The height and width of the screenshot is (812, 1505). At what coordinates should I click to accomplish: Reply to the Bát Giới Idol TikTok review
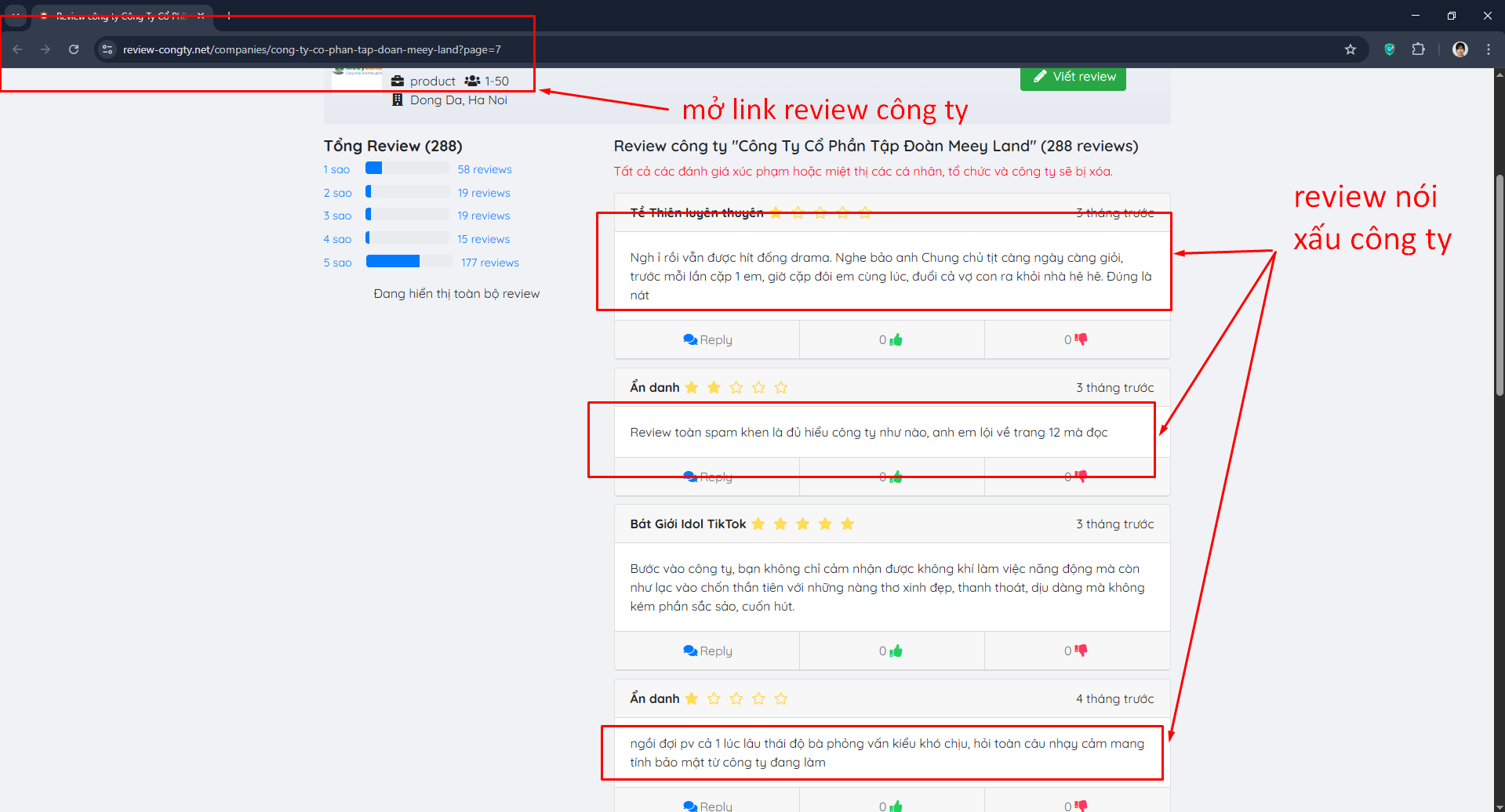[707, 651]
